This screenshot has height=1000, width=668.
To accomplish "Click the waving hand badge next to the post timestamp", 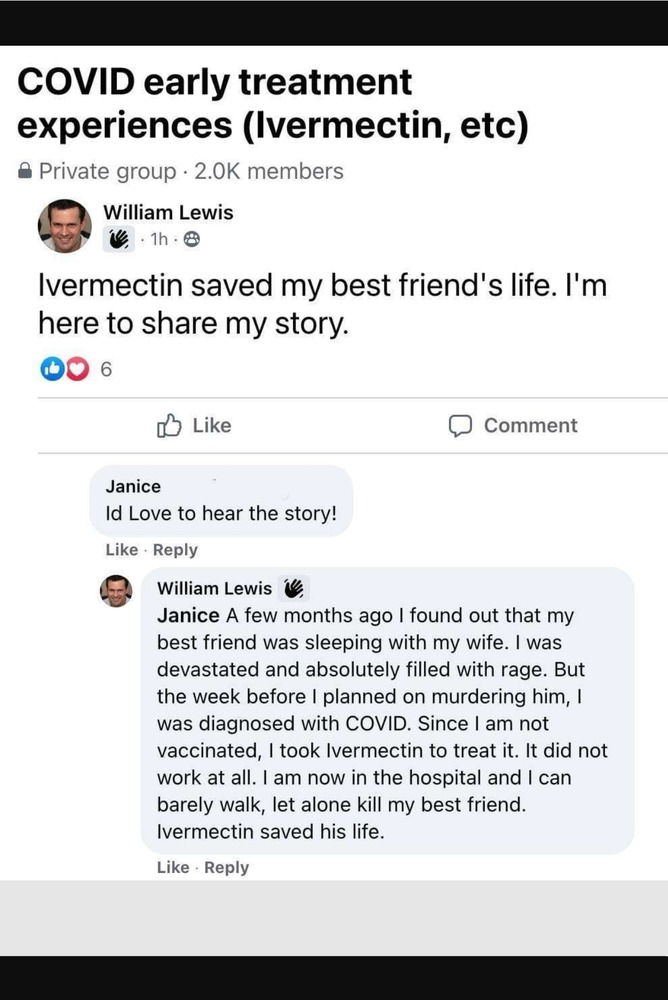I will (119, 239).
